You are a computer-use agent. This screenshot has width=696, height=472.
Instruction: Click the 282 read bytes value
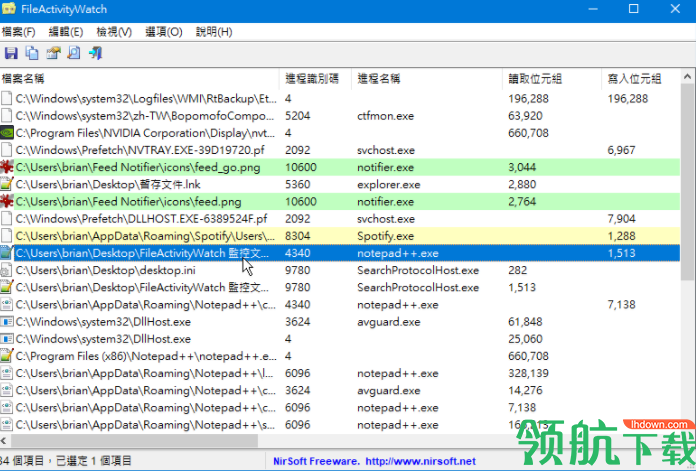tap(518, 270)
